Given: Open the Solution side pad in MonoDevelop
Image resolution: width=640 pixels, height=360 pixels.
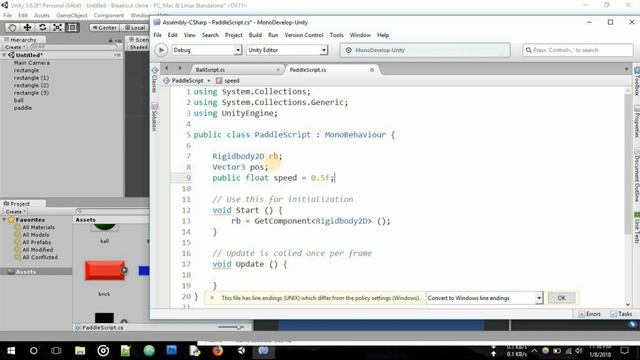Looking at the screenshot, I should pyautogui.click(x=154, y=118).
